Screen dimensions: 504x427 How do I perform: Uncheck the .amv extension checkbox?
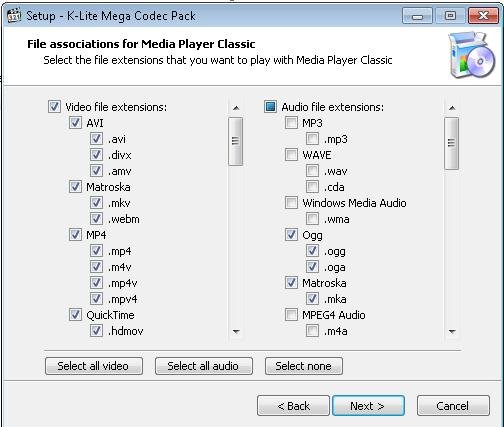tap(96, 171)
